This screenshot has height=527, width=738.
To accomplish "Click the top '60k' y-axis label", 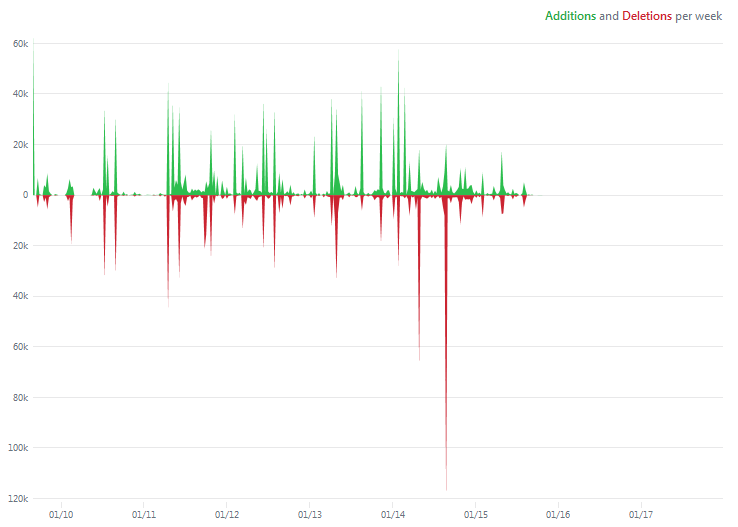I will tap(21, 44).
